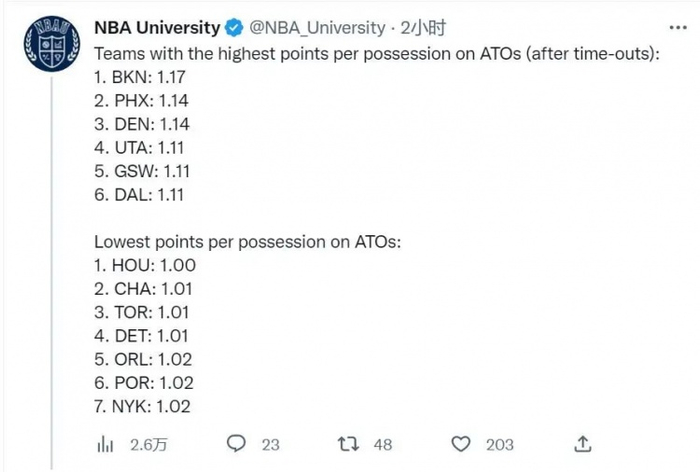The image size is (700, 472).
Task: Like the tweet with the heart icon
Action: (x=461, y=443)
